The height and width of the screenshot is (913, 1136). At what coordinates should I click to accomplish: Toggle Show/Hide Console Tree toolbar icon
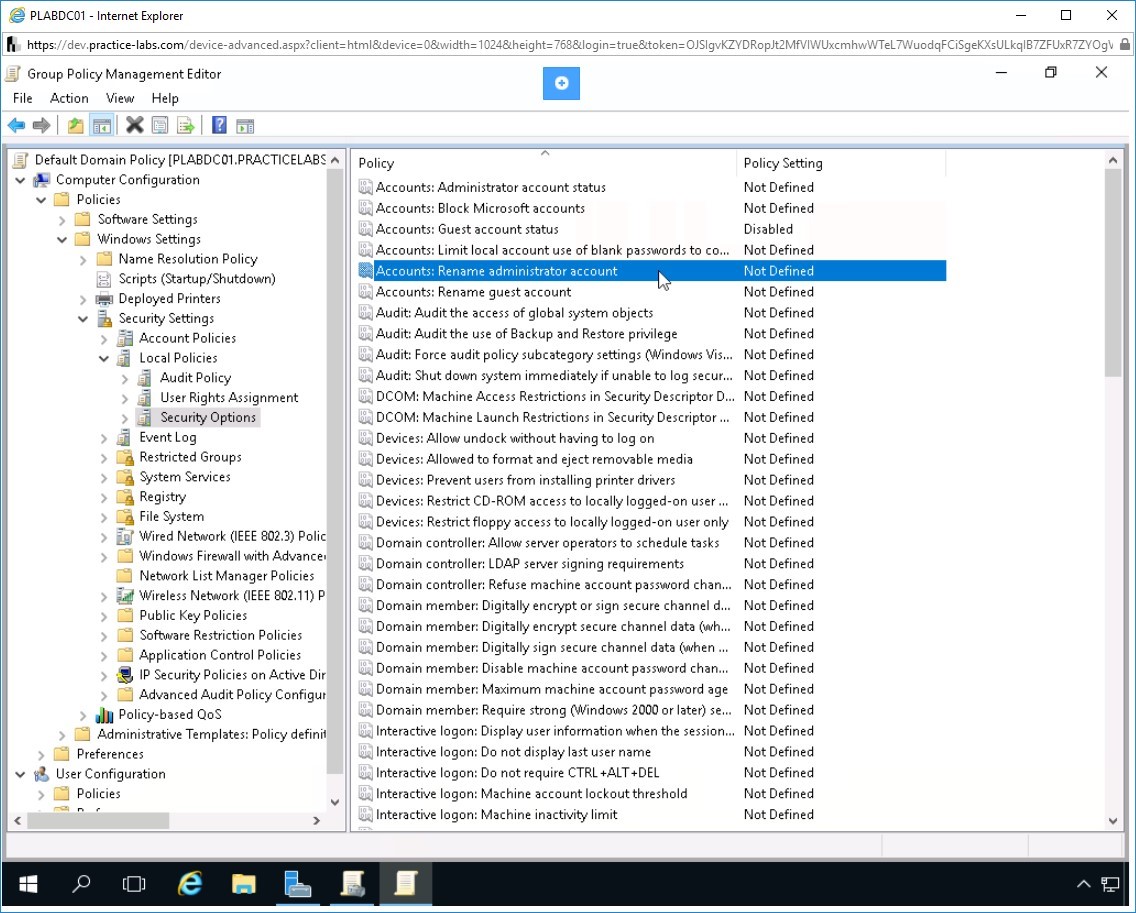point(101,125)
